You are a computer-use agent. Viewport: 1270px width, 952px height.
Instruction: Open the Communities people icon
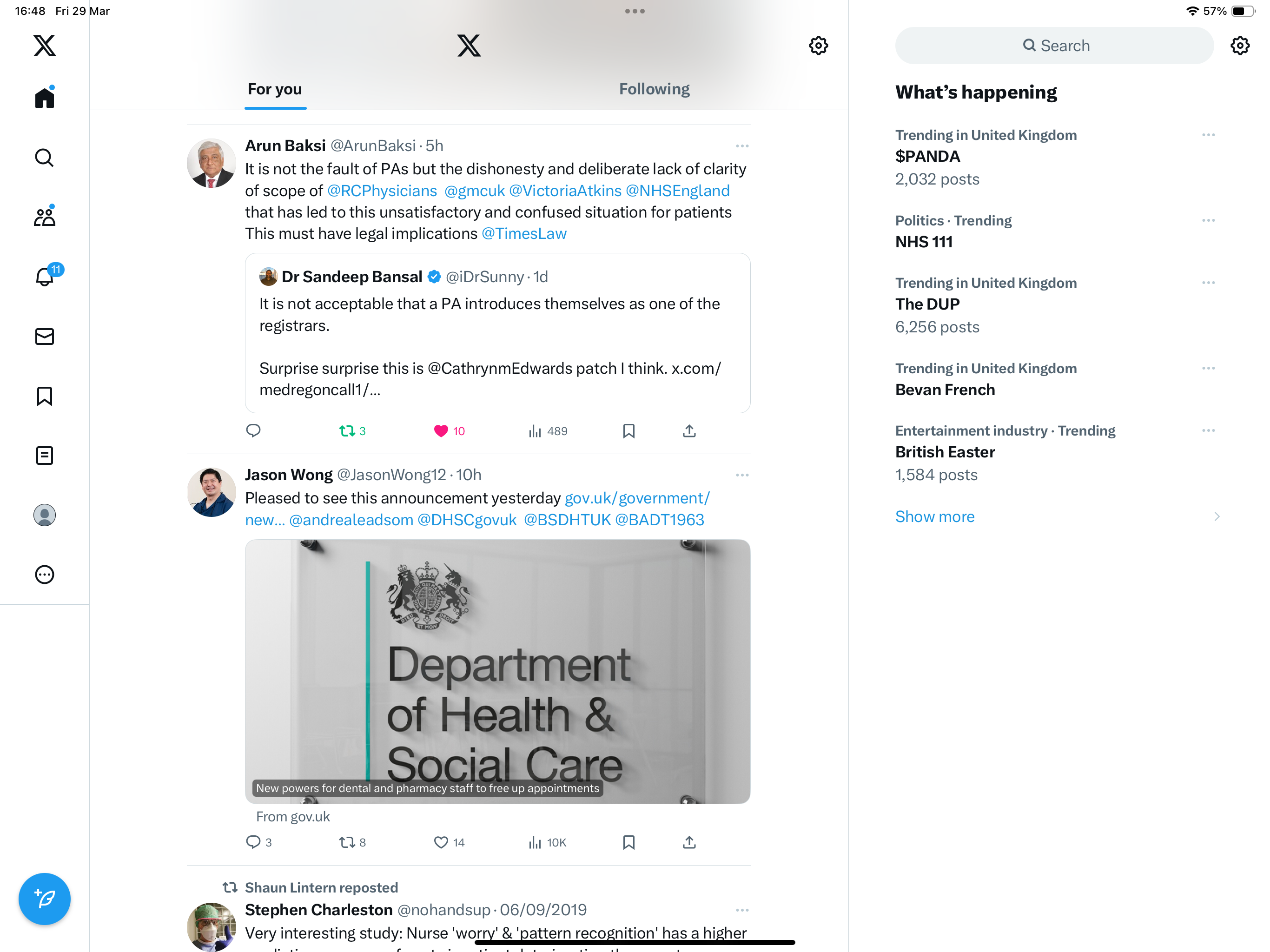pyautogui.click(x=45, y=217)
